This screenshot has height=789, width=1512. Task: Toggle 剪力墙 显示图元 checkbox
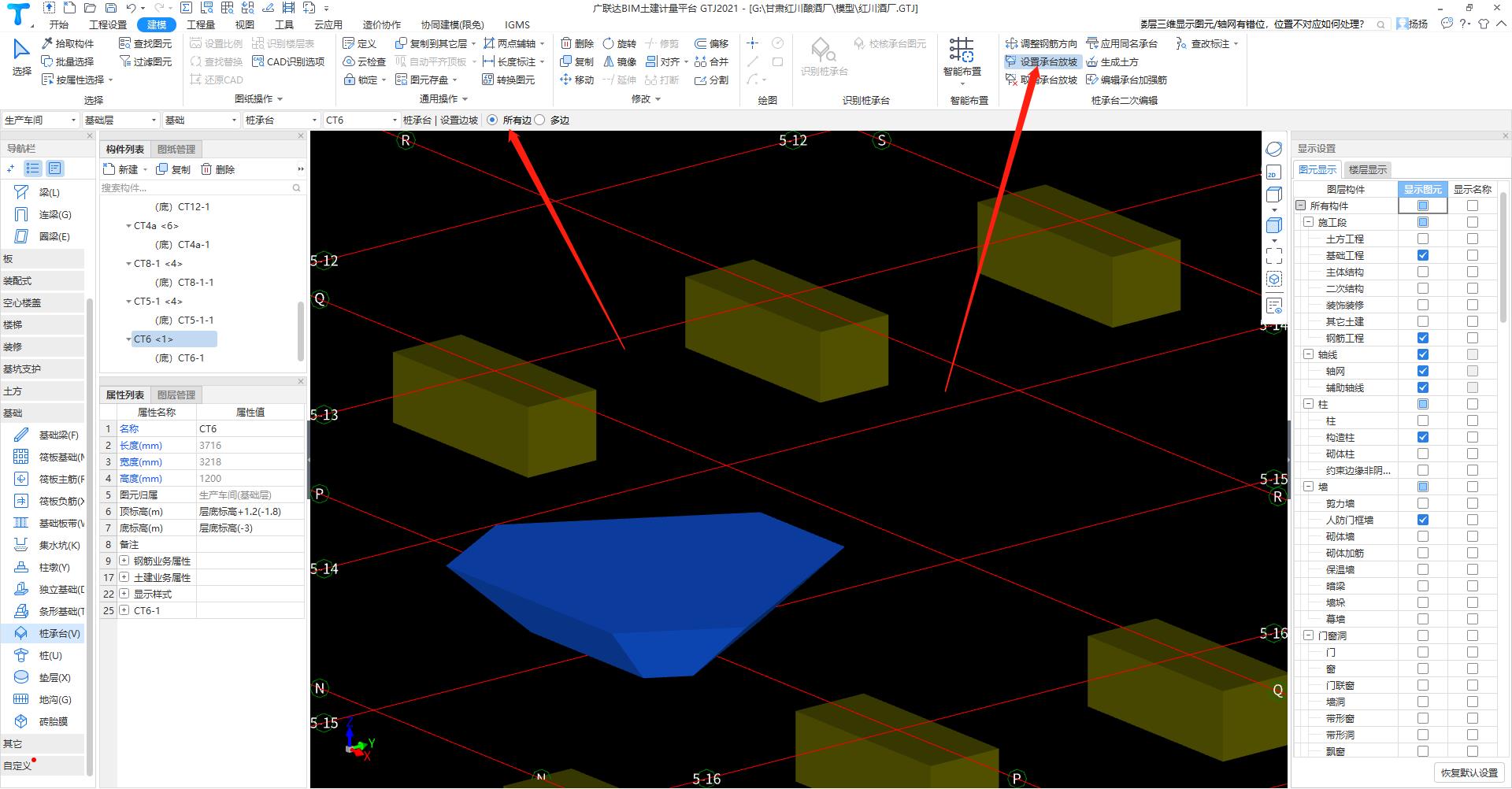point(1422,503)
